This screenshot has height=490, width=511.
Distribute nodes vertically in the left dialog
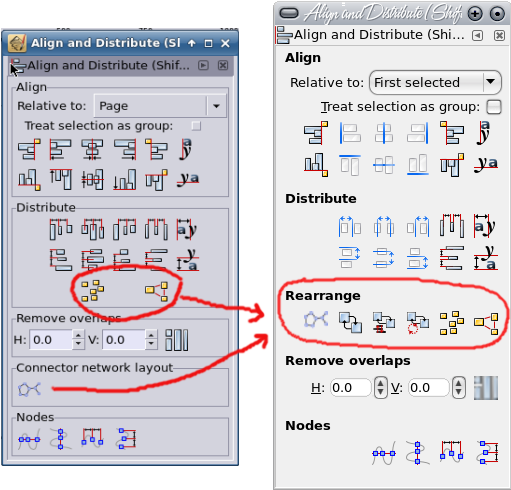(x=126, y=439)
